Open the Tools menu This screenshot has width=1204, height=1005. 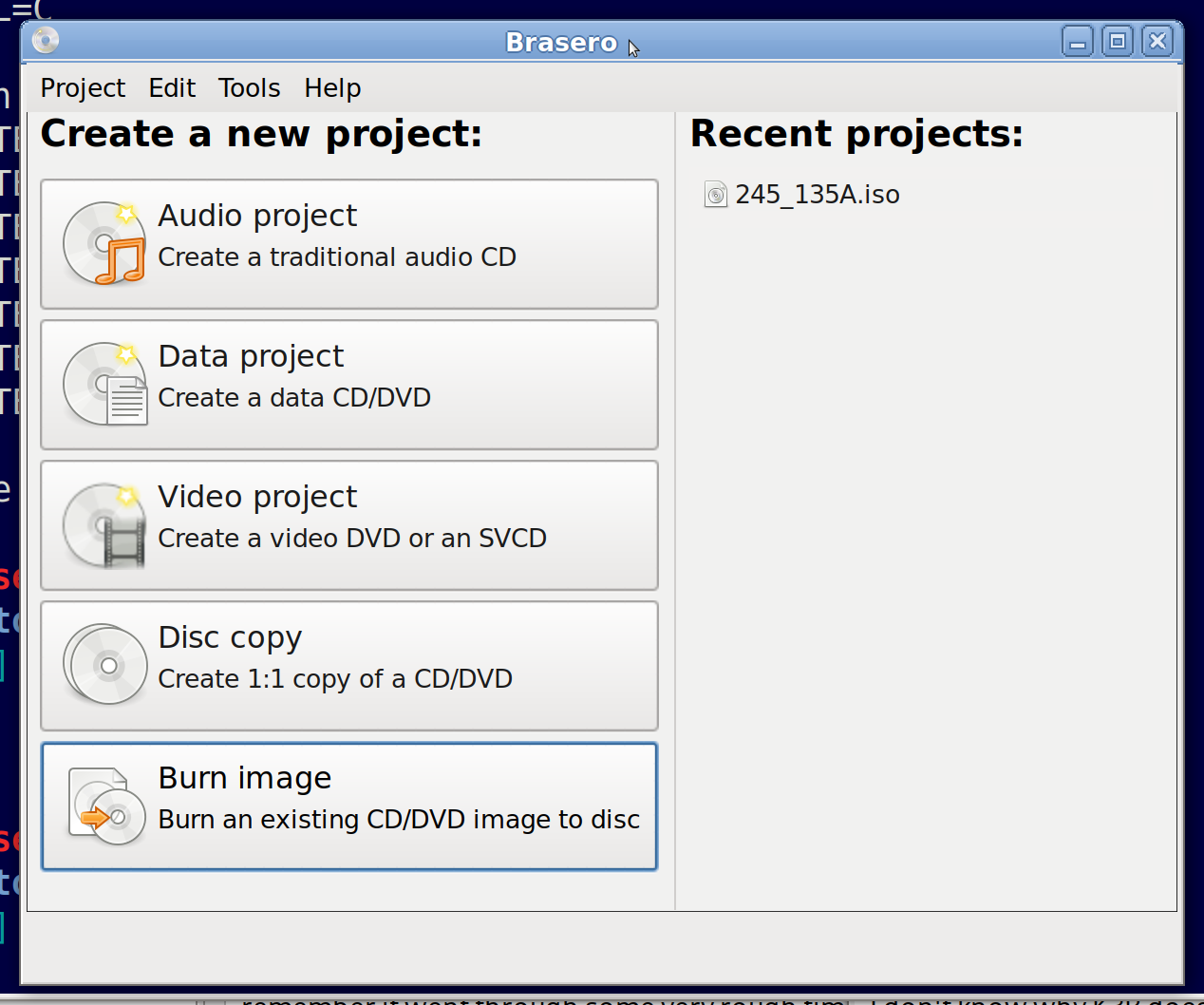coord(249,88)
